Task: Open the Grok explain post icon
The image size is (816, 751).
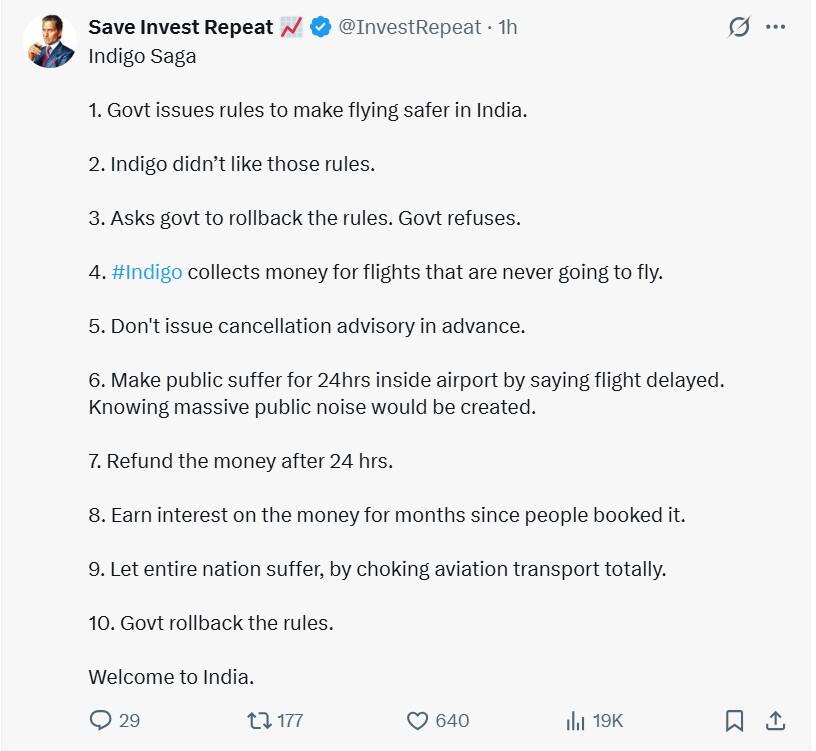Action: coord(738,28)
